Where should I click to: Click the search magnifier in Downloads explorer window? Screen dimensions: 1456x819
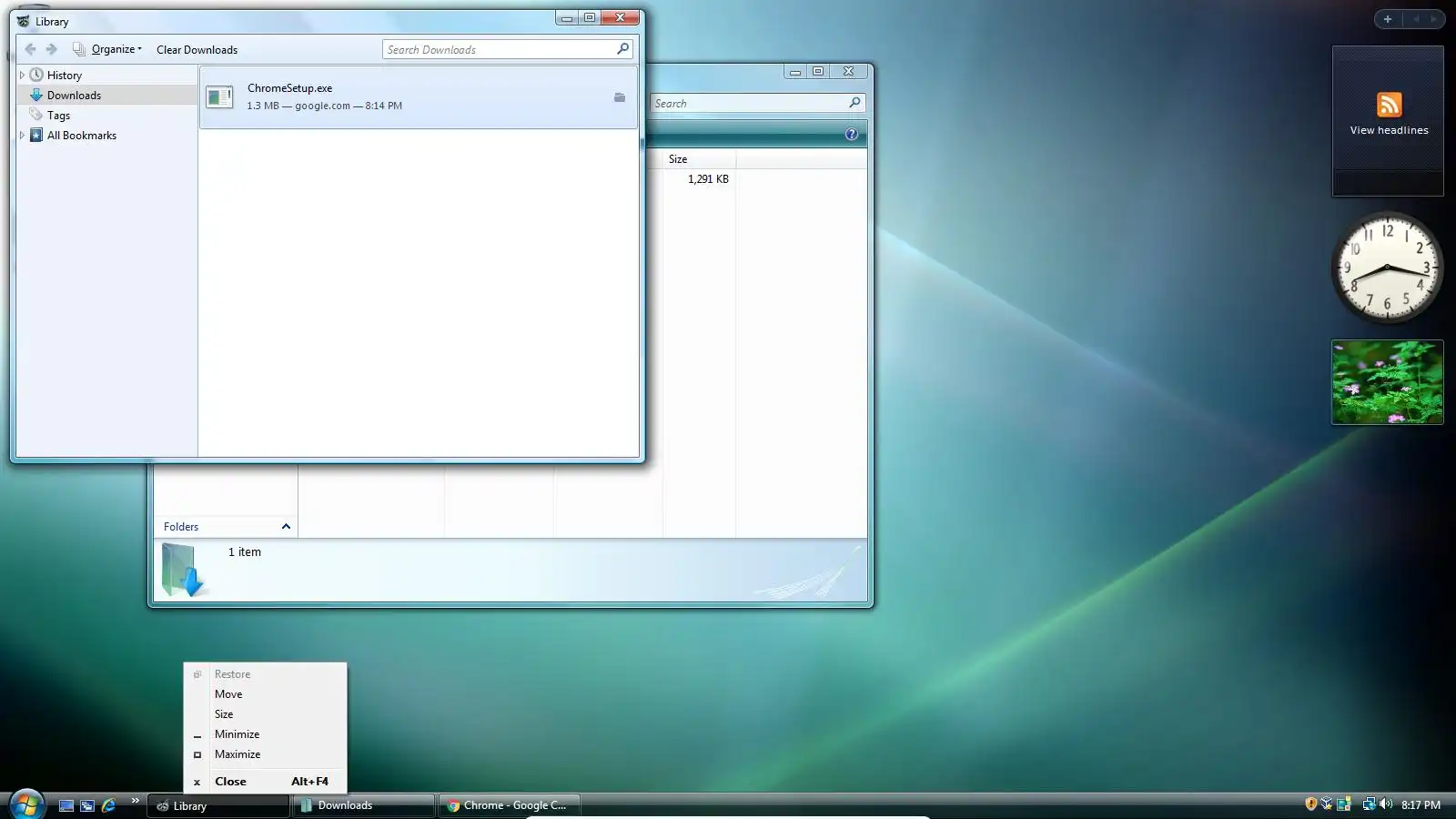[854, 103]
